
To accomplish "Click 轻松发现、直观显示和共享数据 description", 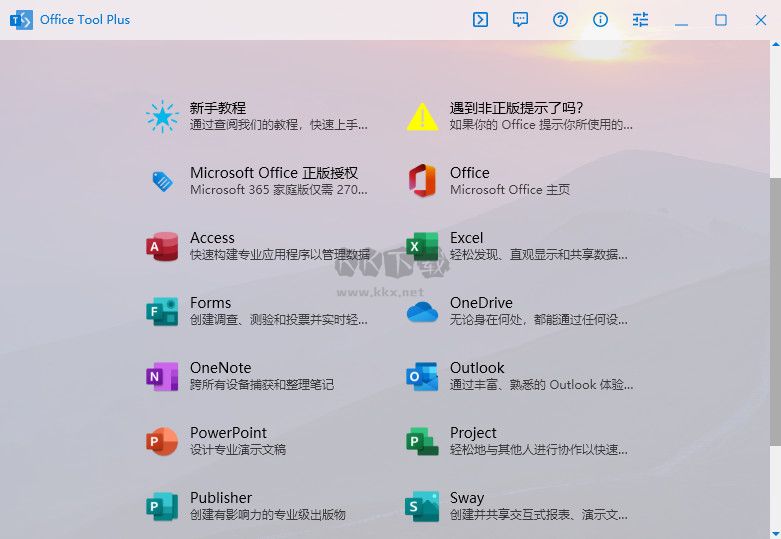I will coord(539,255).
